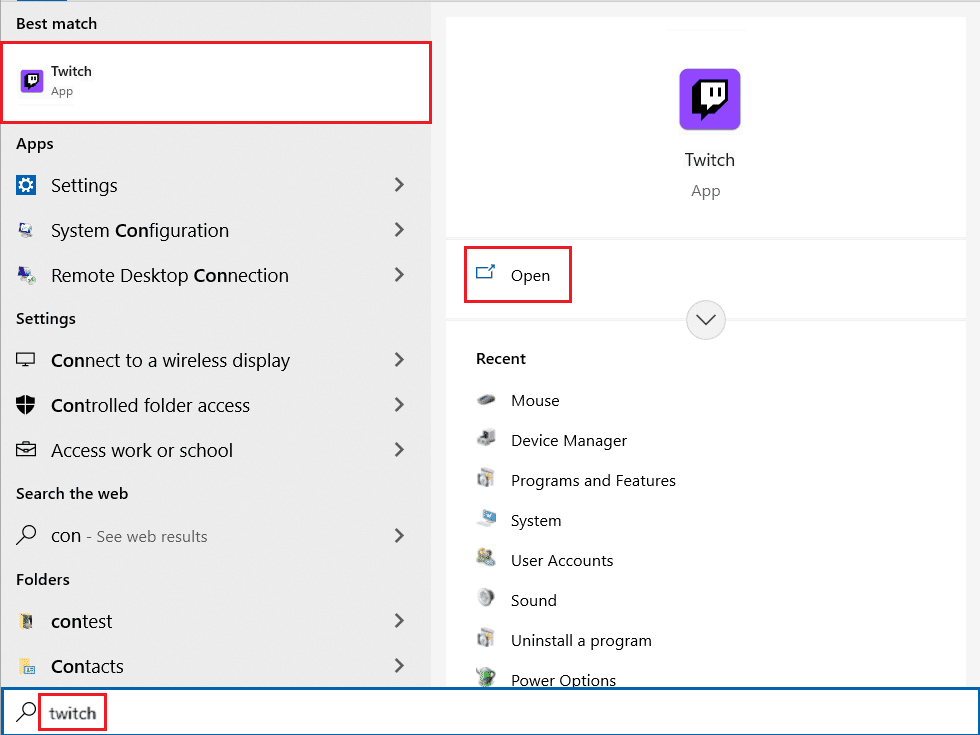980x735 pixels.
Task: Click the Access work or school briefcase icon
Action: tap(26, 449)
